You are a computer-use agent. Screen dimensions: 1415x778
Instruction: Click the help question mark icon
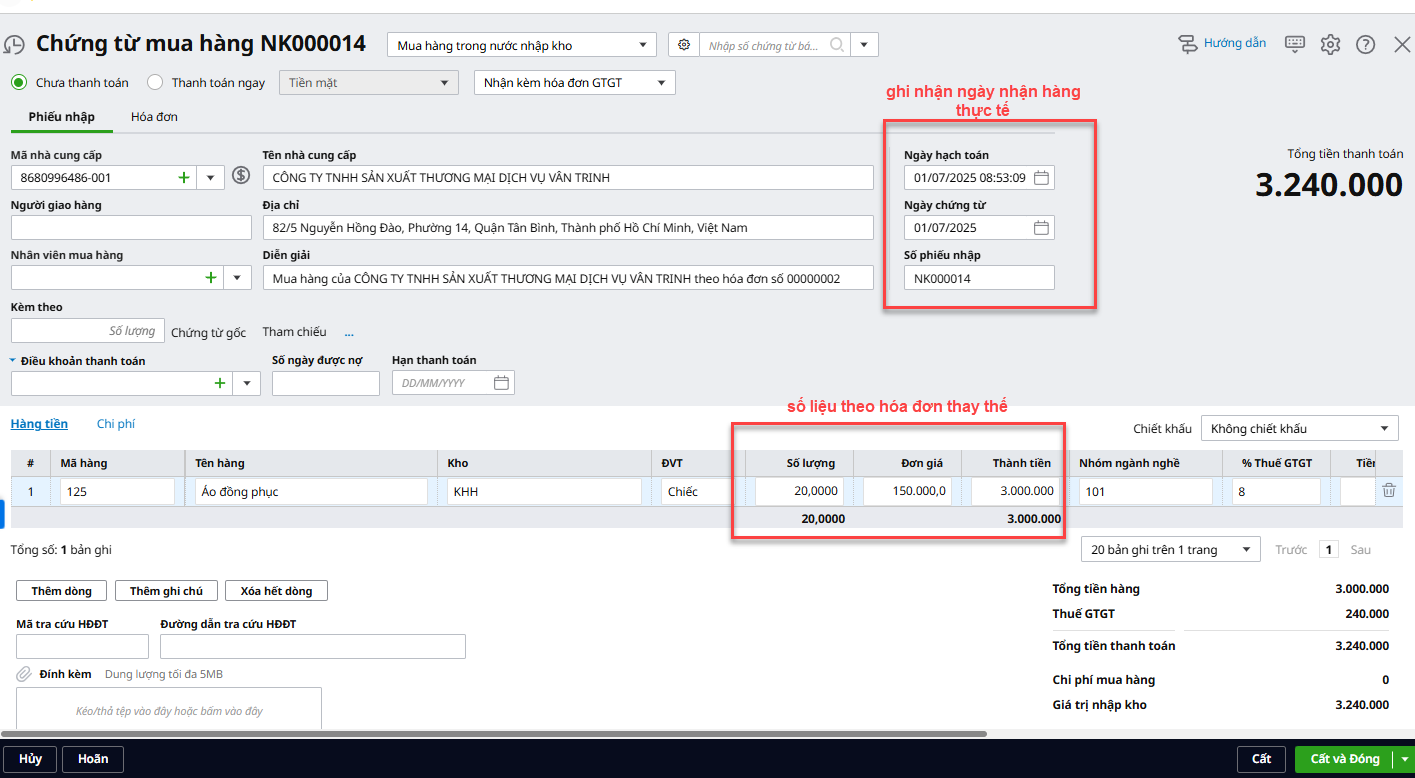(x=1365, y=44)
